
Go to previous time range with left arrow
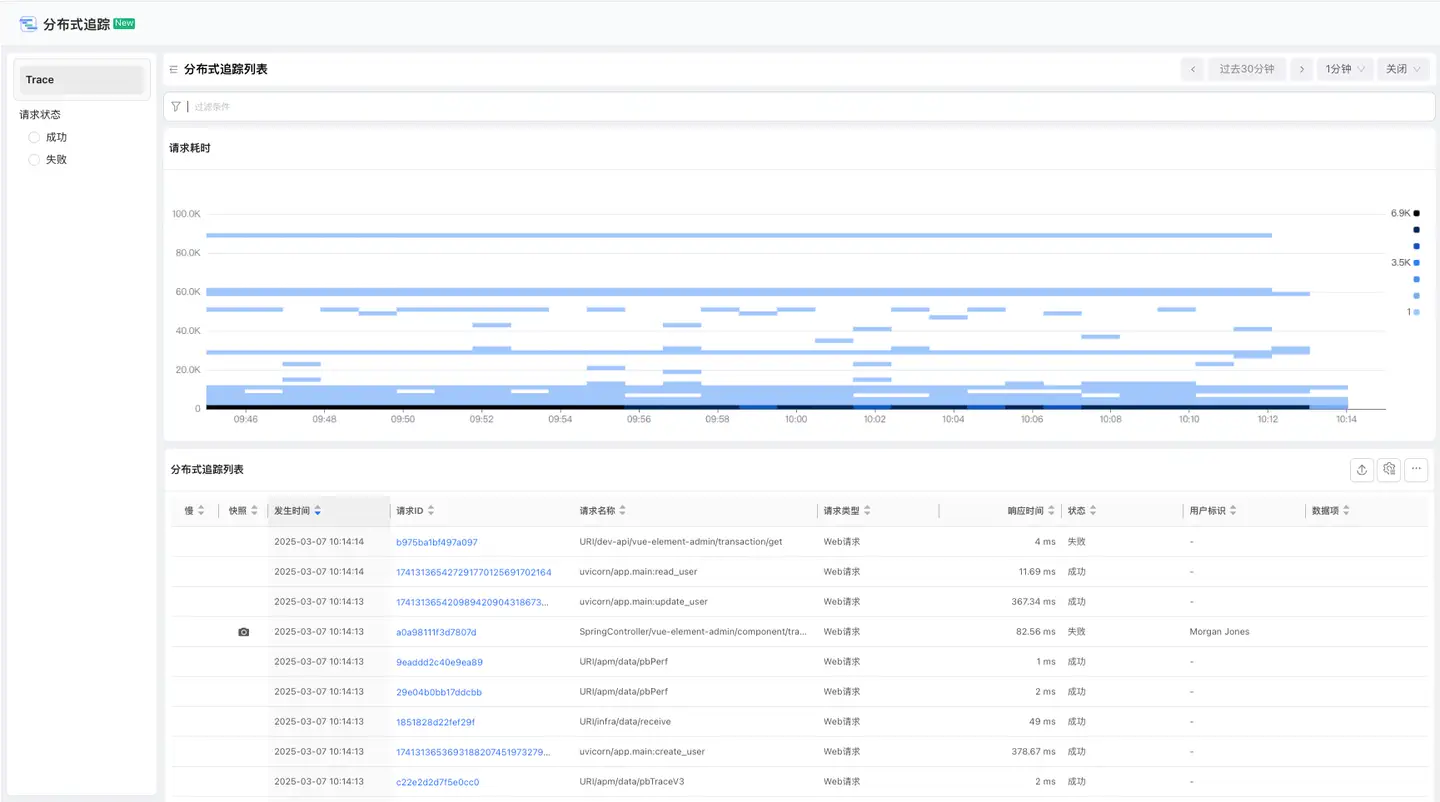click(1192, 69)
